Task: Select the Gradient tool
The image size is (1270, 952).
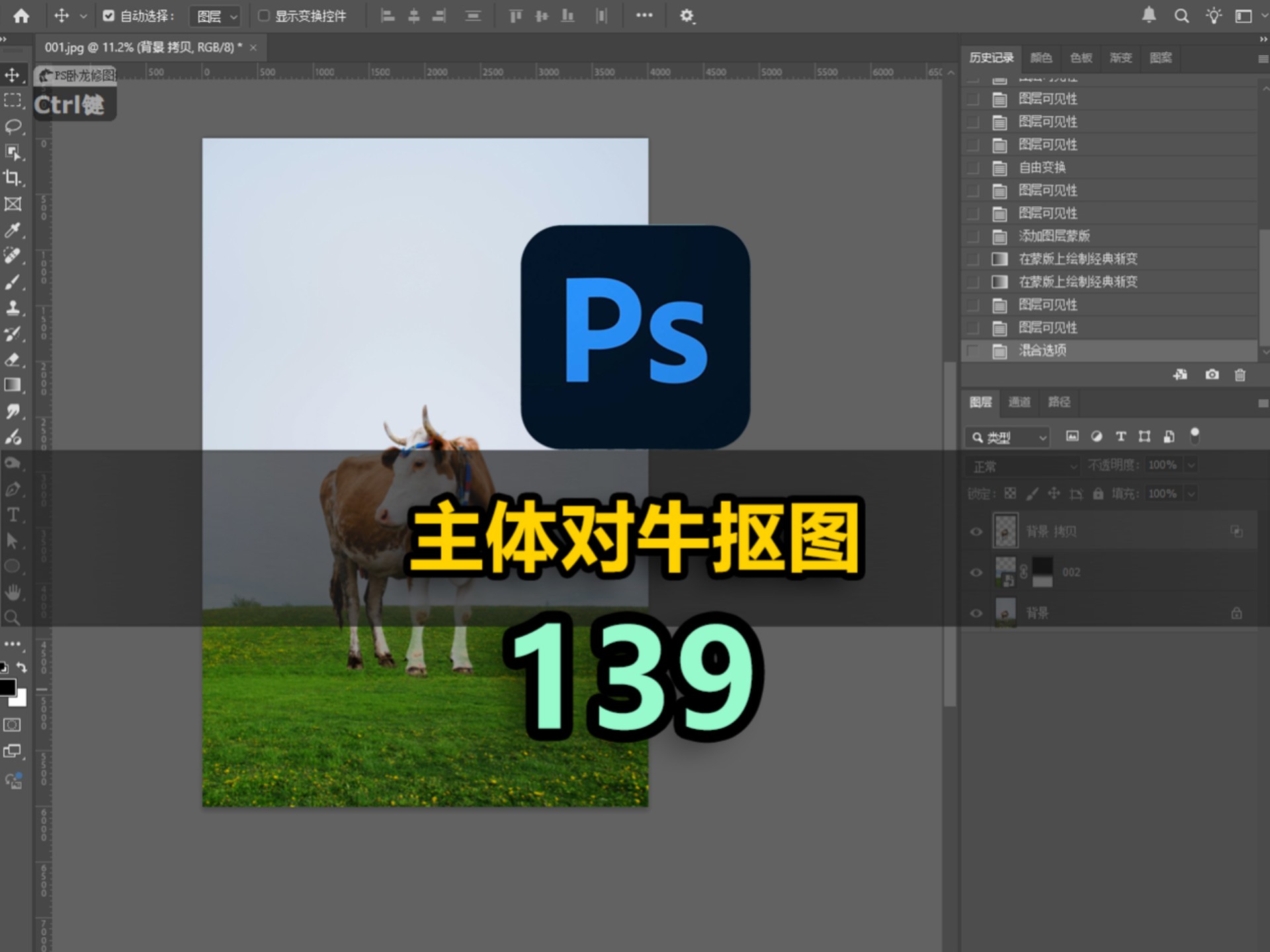Action: tap(13, 385)
